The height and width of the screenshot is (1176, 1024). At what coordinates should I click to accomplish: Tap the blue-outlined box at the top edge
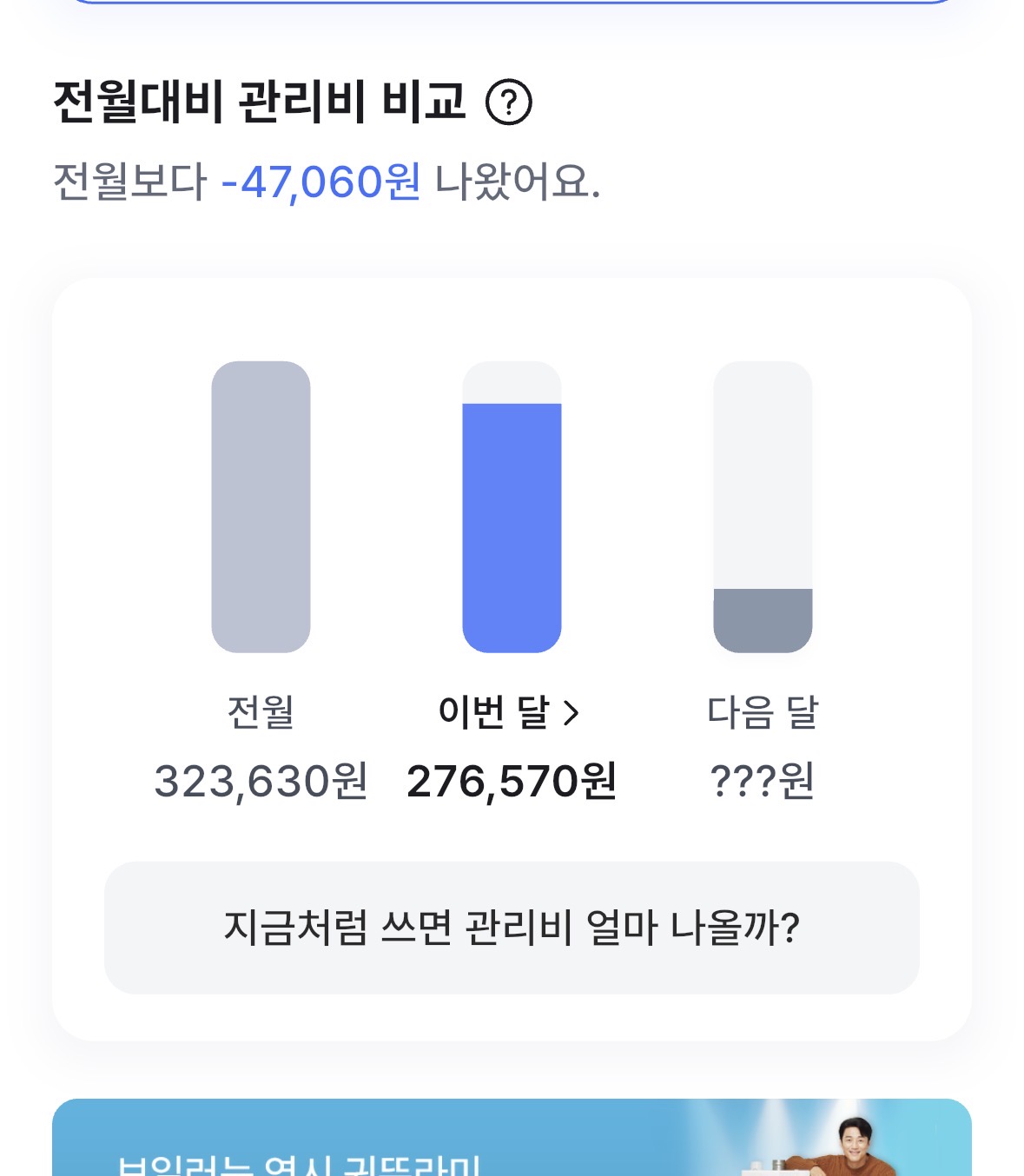pyautogui.click(x=512, y=2)
